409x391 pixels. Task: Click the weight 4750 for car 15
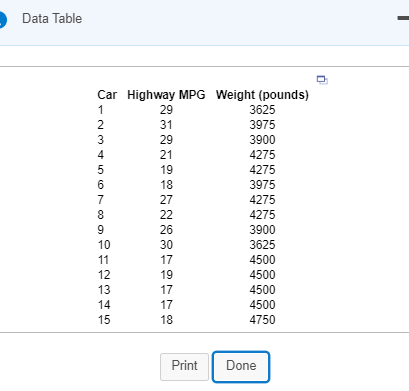(262, 320)
